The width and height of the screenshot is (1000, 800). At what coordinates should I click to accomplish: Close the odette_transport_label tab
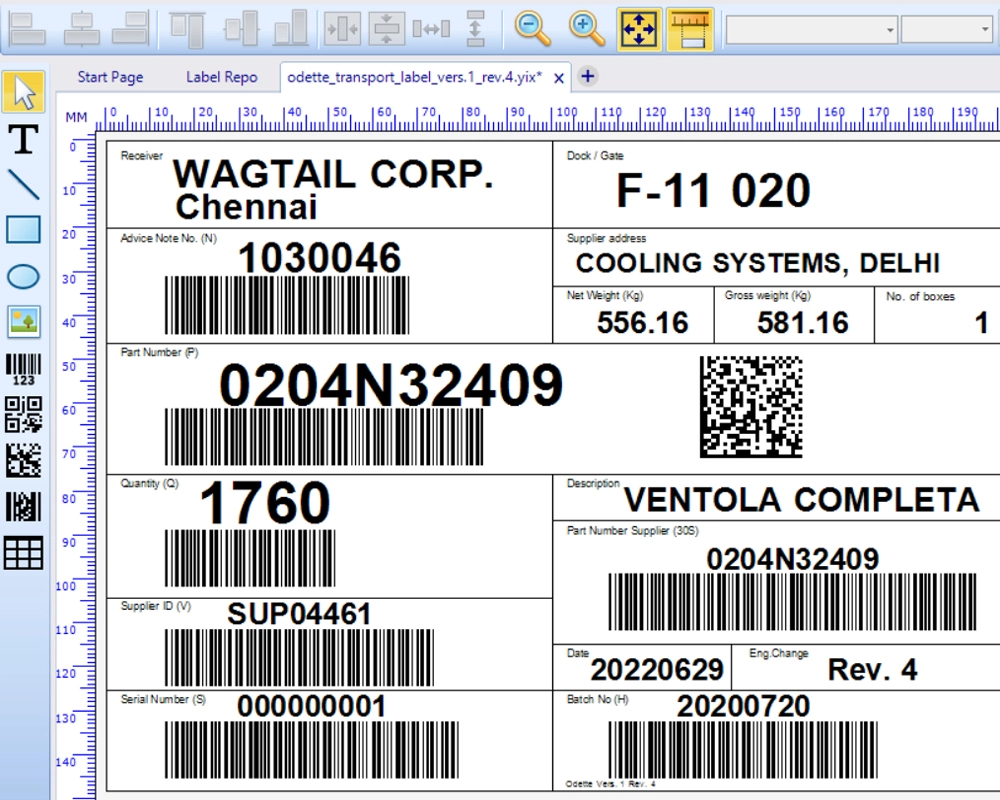[558, 76]
